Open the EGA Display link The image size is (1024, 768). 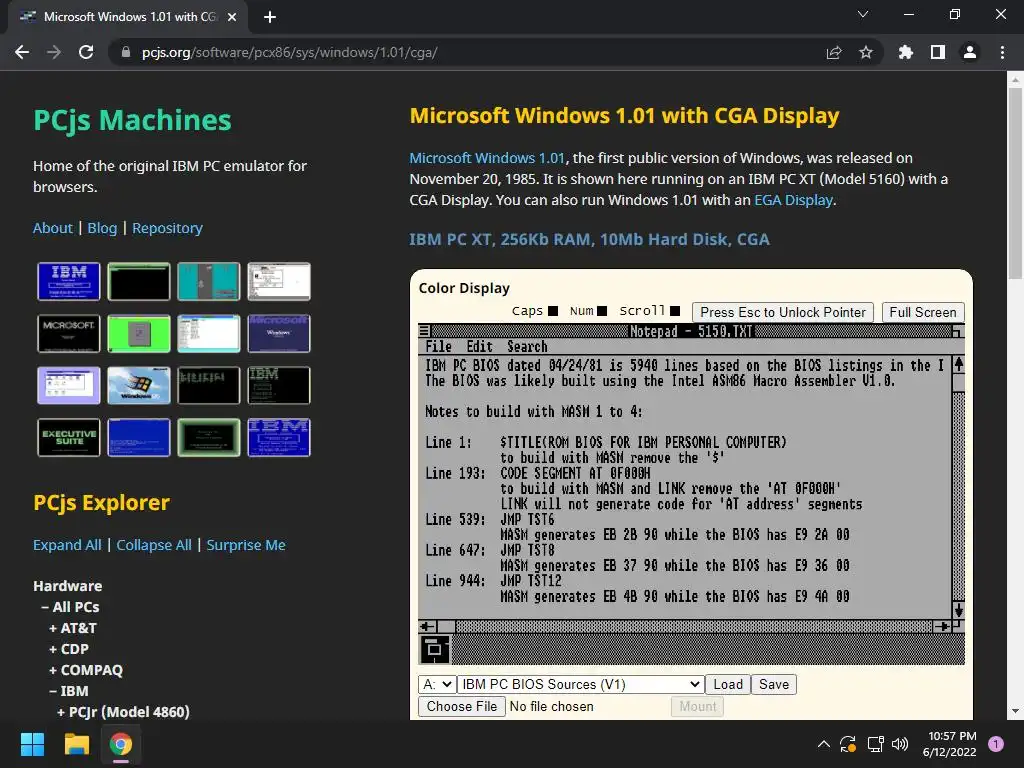[x=793, y=200]
